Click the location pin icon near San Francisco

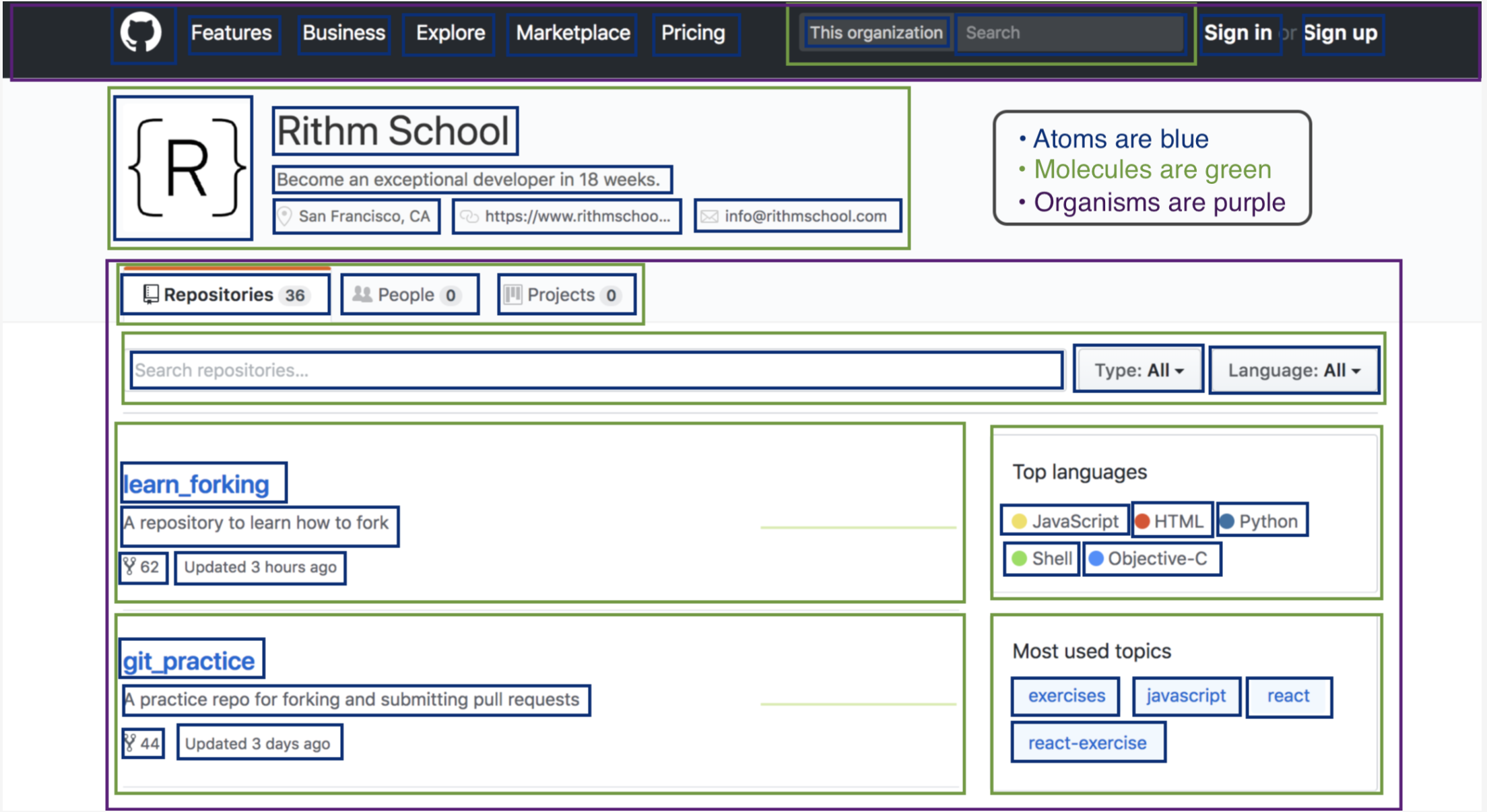[285, 216]
